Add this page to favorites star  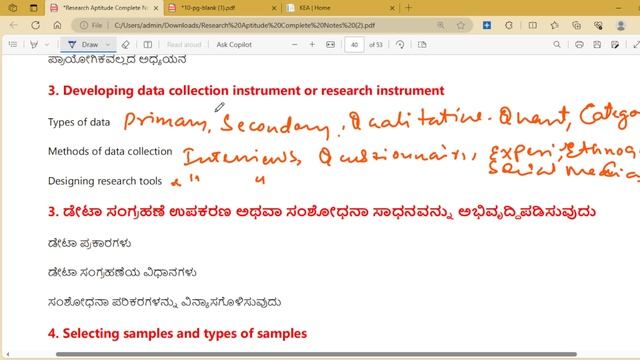coord(461,25)
